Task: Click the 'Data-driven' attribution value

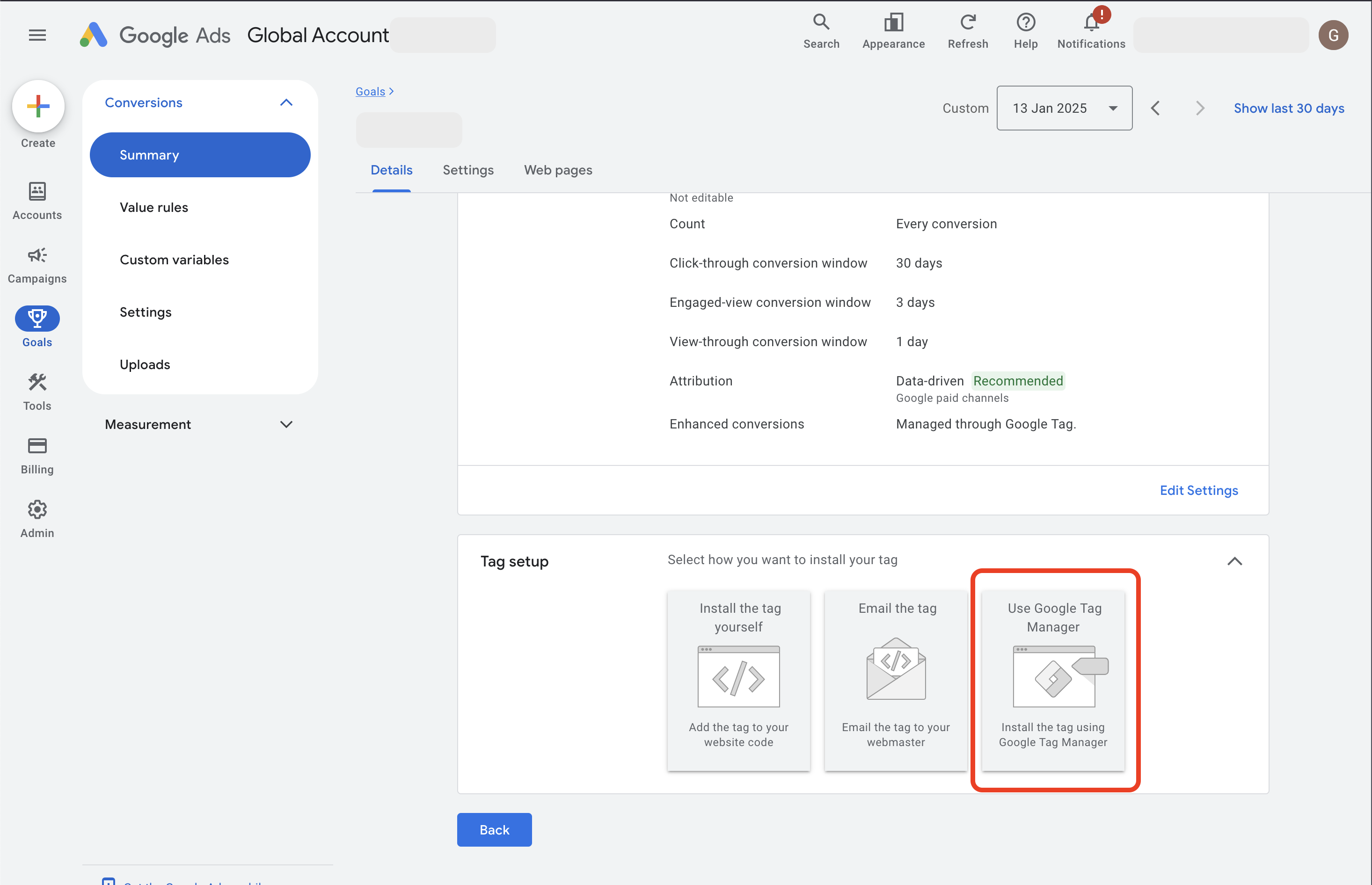Action: (929, 381)
